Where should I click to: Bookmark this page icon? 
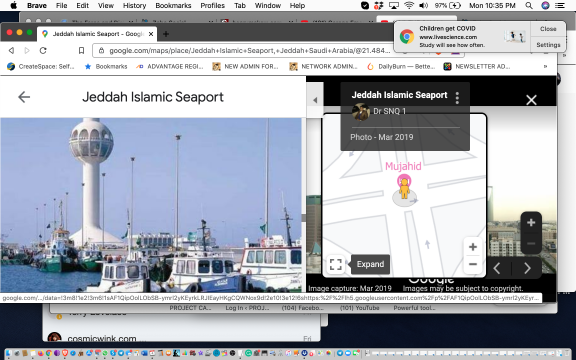[82, 51]
